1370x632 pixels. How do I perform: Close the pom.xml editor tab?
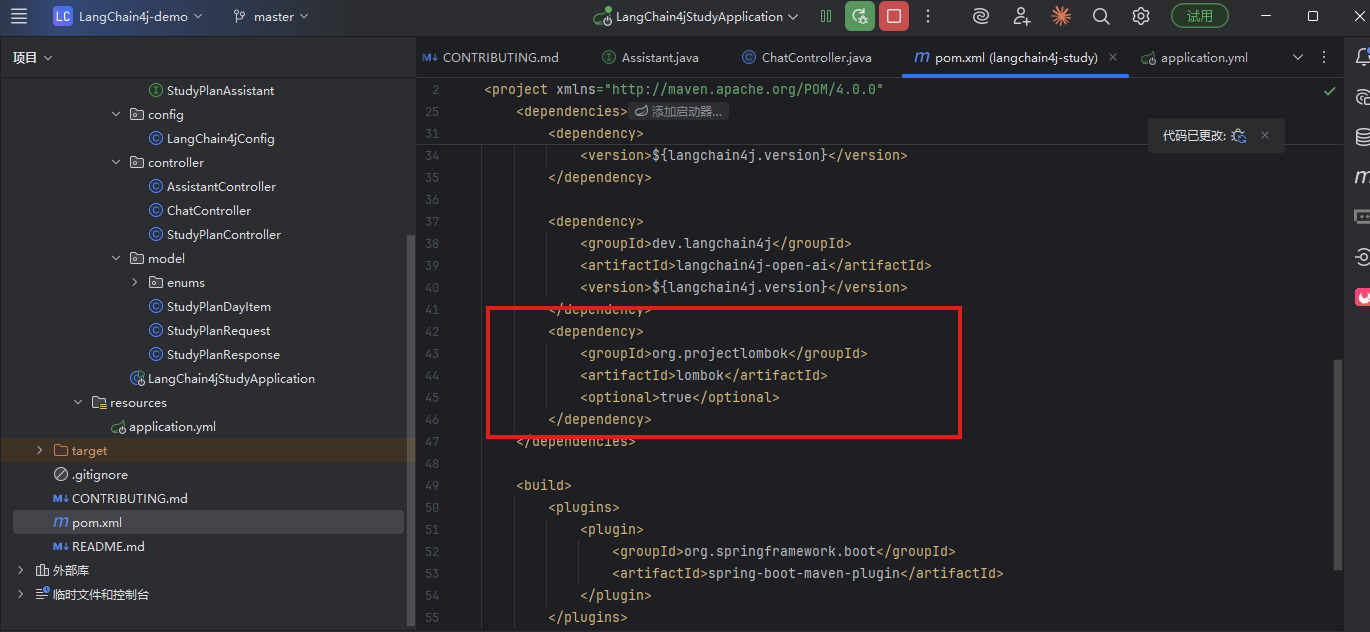(1114, 58)
